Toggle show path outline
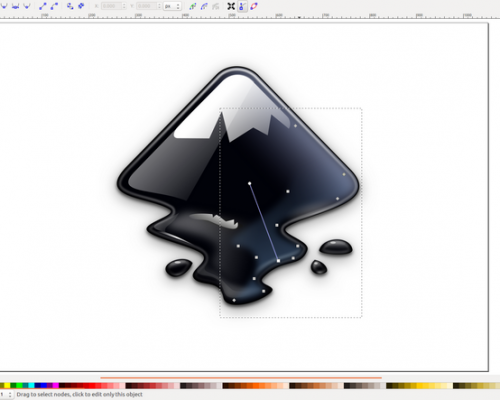 pyautogui.click(x=254, y=6)
